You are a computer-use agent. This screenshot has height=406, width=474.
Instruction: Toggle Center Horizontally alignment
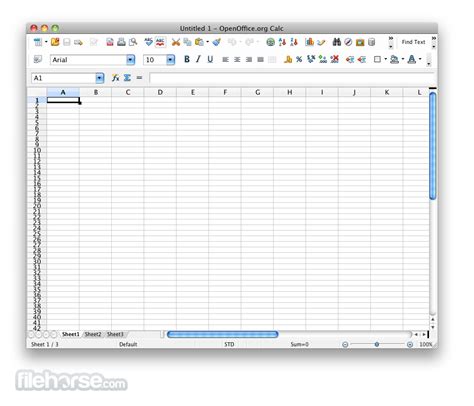pos(237,60)
